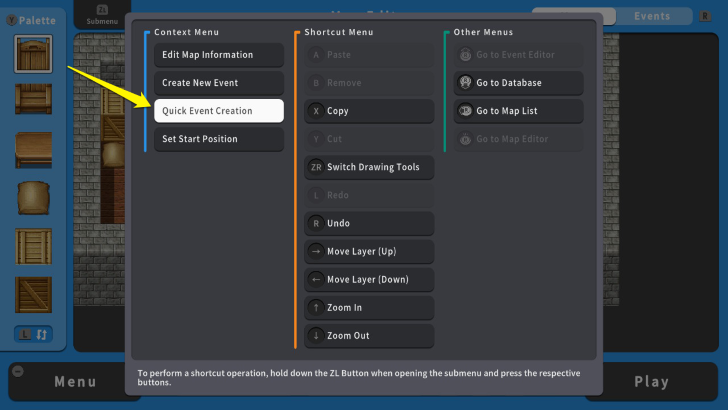728x410 pixels.
Task: Select the slatted crate tile in Palette
Action: (x=33, y=247)
